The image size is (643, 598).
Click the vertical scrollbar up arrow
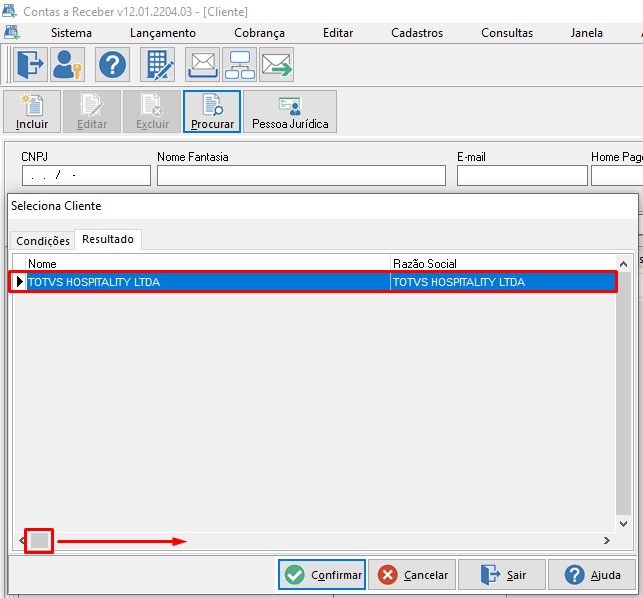623,264
